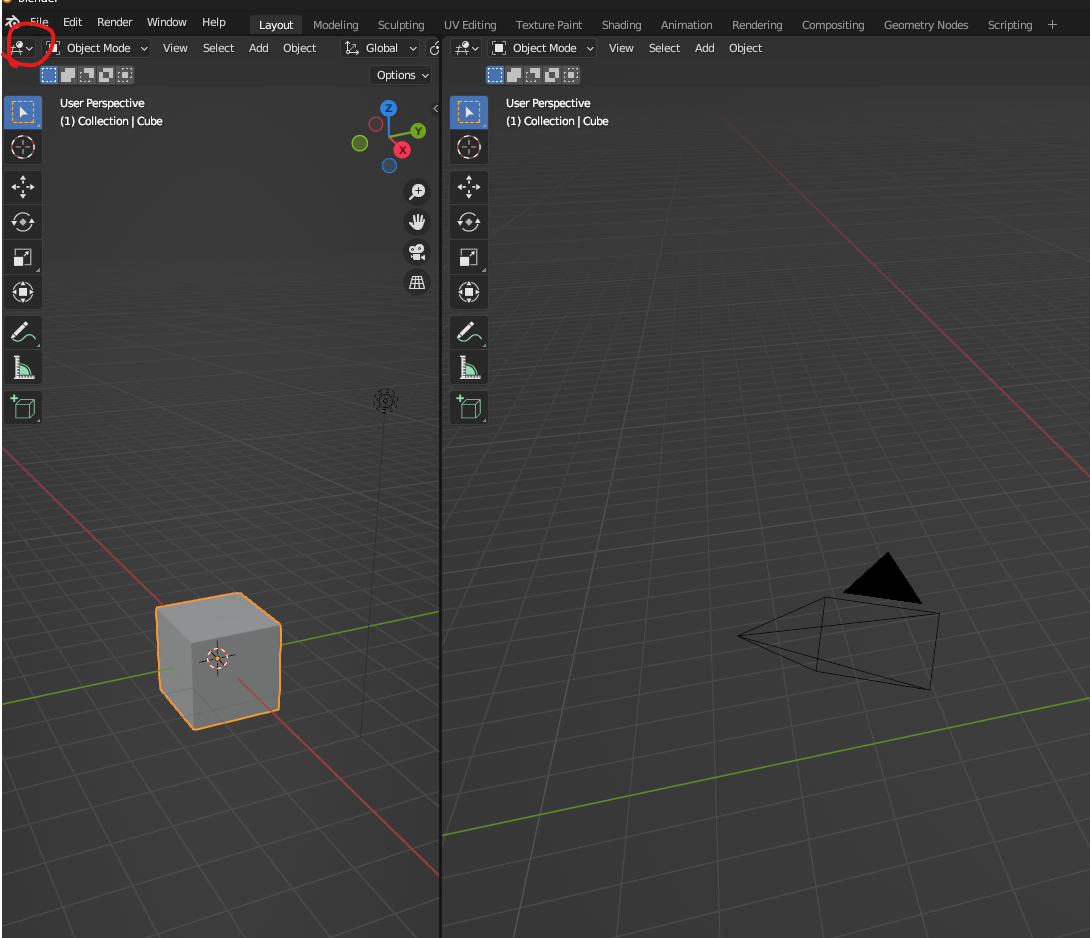Click the Z axis on navigation gizmo
This screenshot has width=1090, height=938.
pyautogui.click(x=388, y=108)
